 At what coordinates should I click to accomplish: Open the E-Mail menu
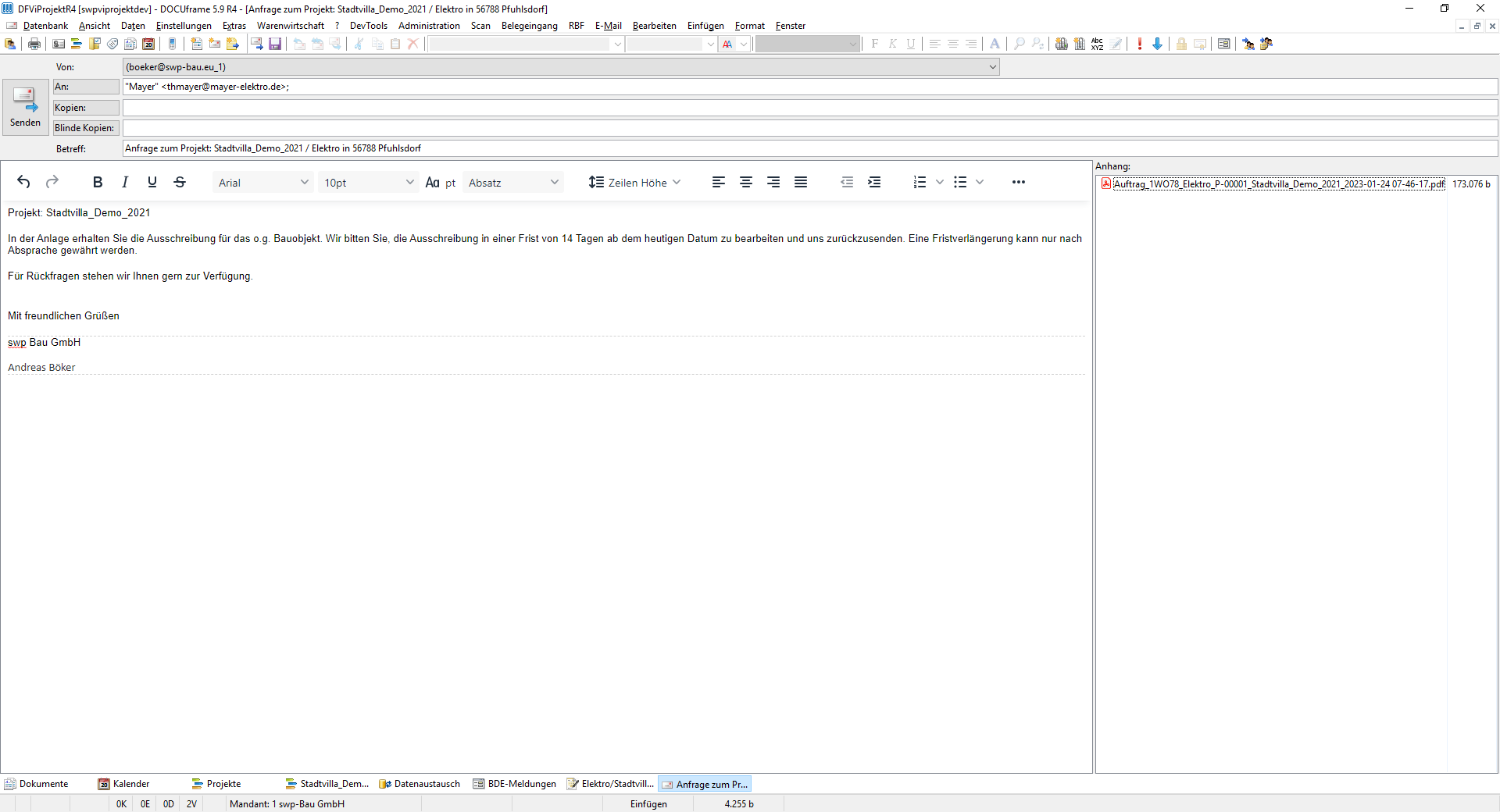point(609,26)
